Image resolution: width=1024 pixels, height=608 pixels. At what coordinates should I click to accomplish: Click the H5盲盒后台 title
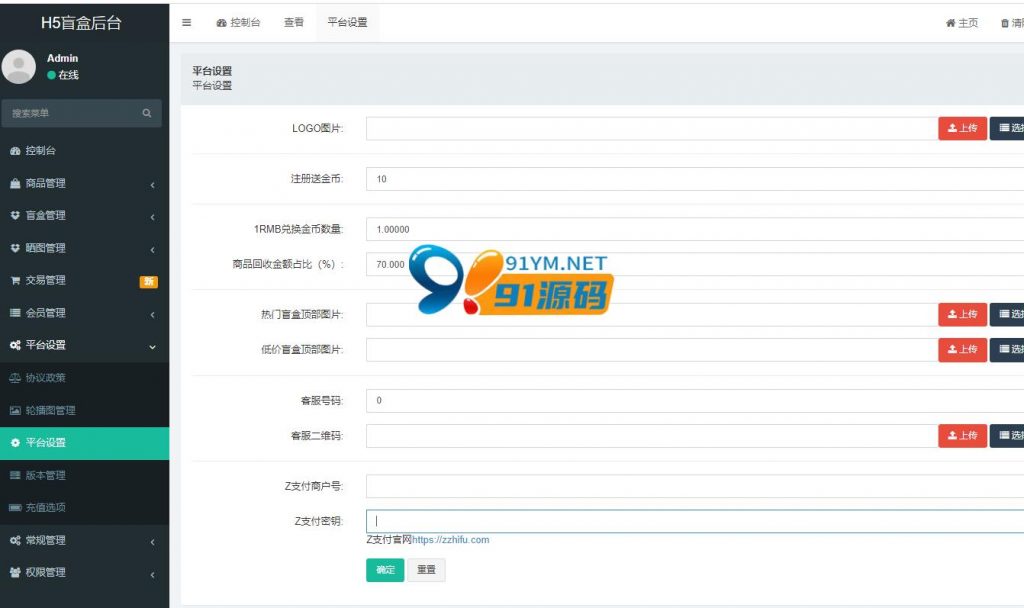pos(81,23)
